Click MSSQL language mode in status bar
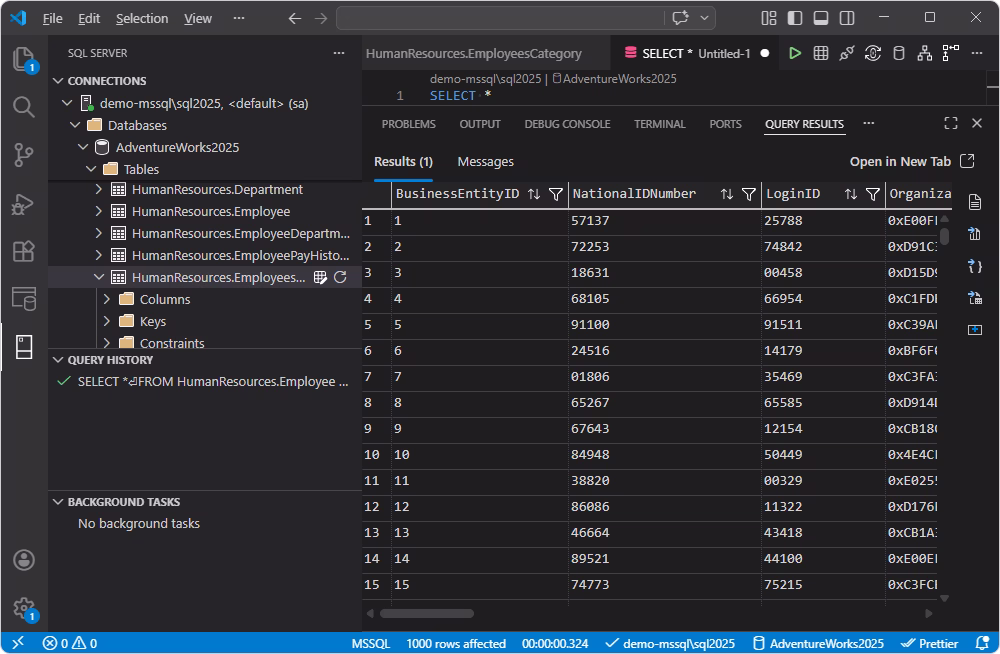This screenshot has width=1000, height=654. click(371, 643)
